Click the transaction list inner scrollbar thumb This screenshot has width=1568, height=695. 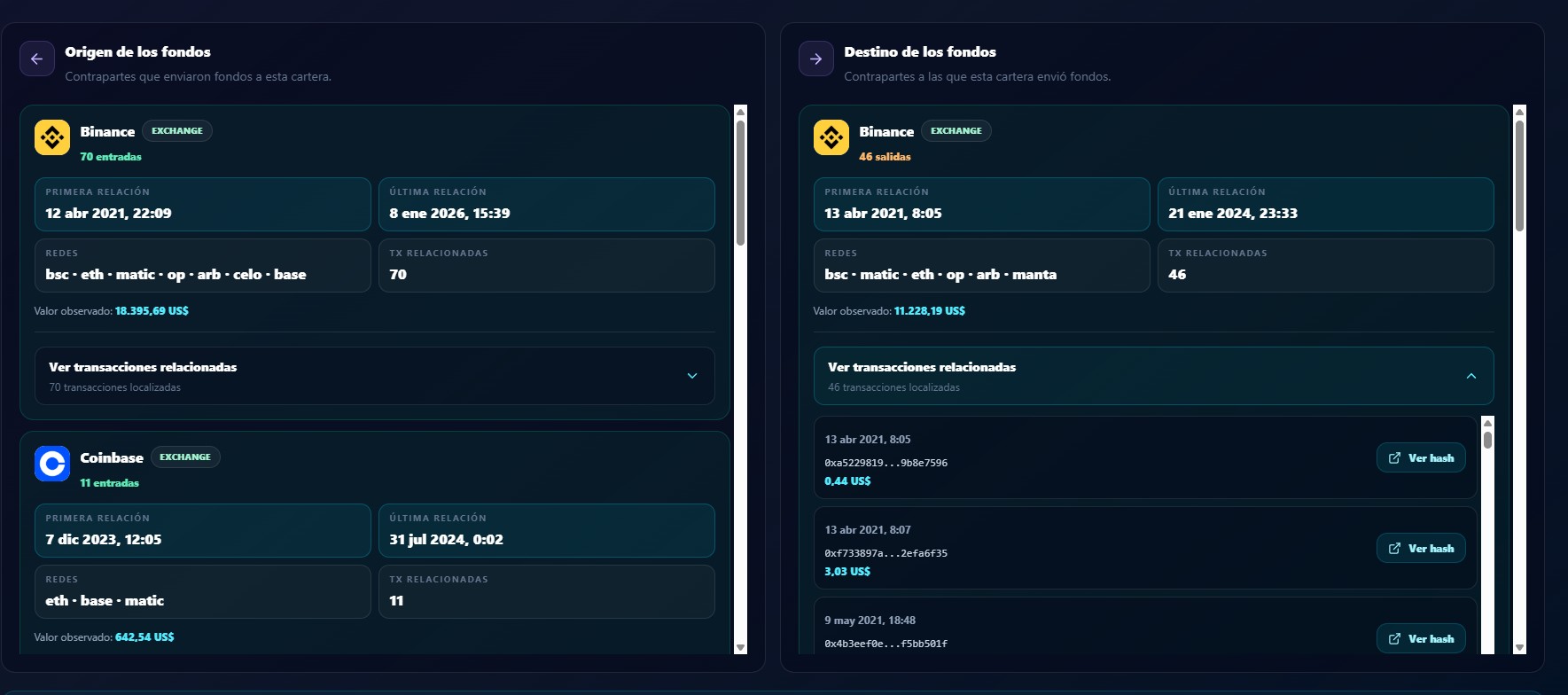(1488, 440)
